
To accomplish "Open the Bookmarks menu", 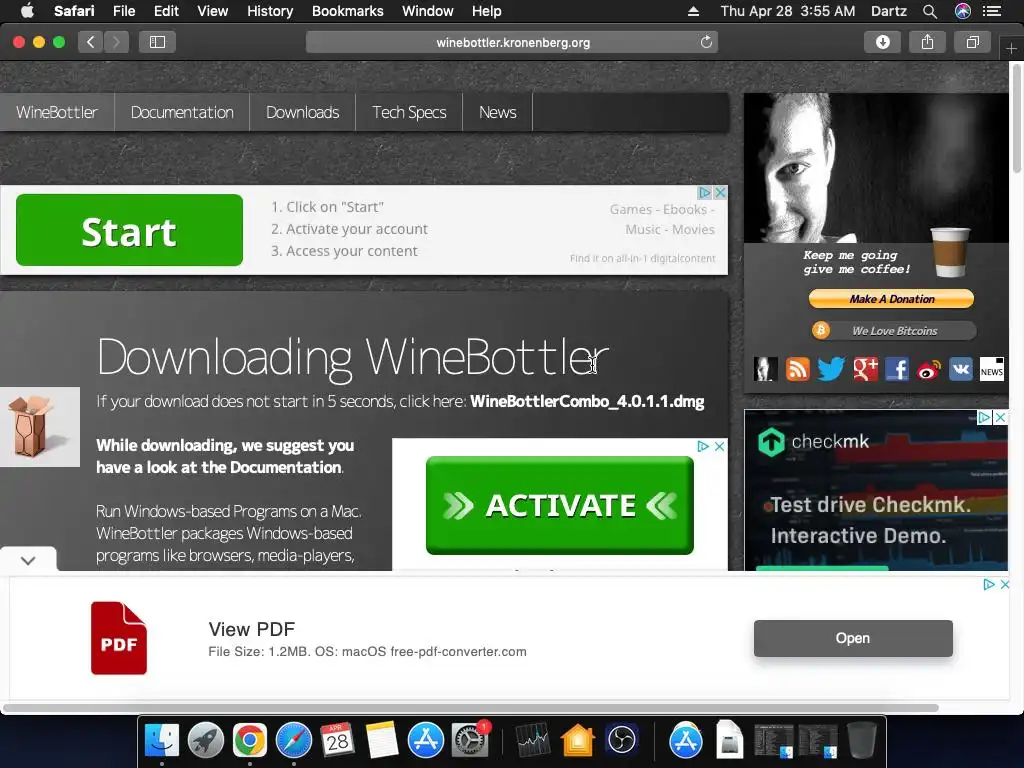I will tap(347, 11).
